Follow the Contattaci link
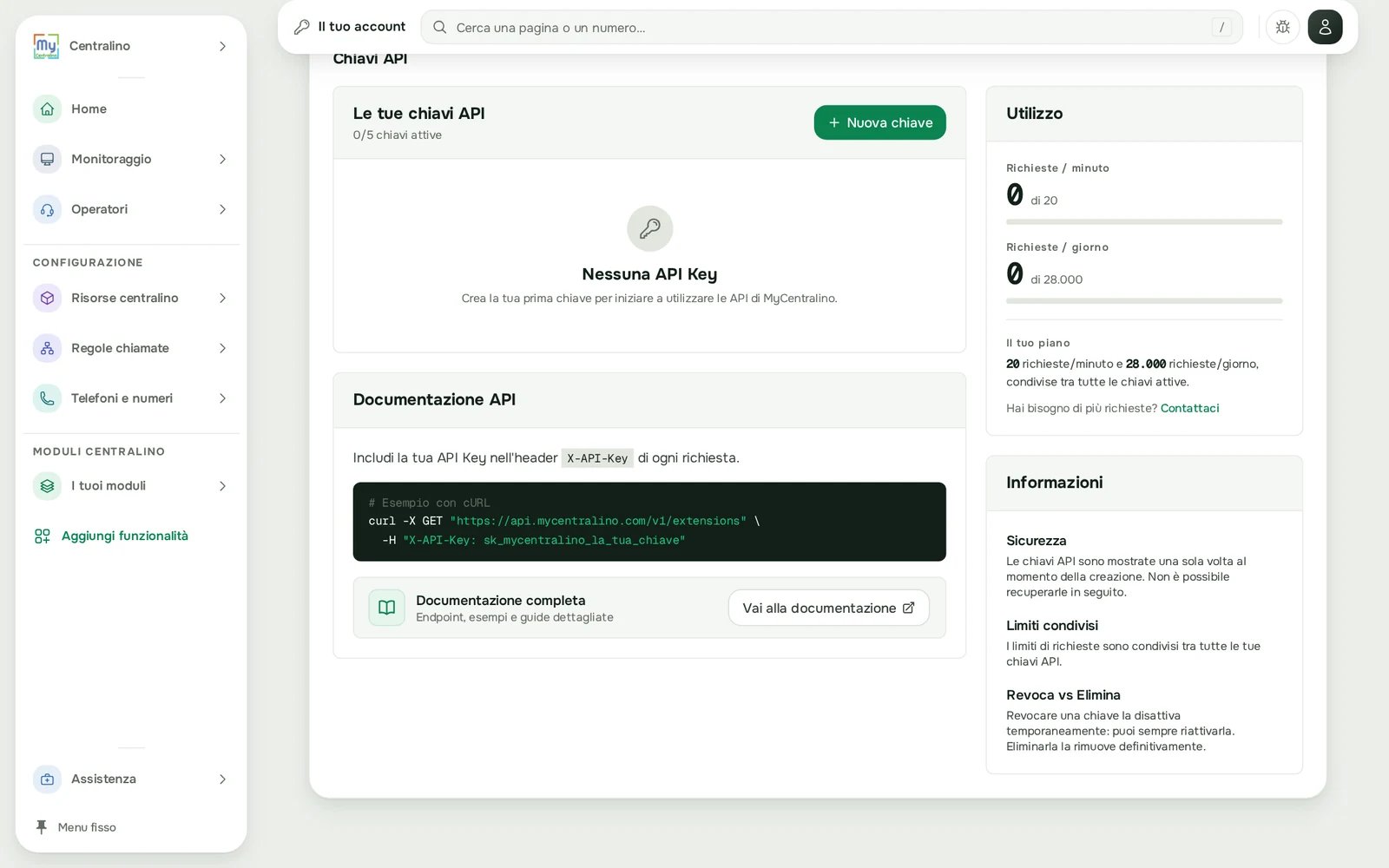Image resolution: width=1389 pixels, height=868 pixels. pos(1189,408)
